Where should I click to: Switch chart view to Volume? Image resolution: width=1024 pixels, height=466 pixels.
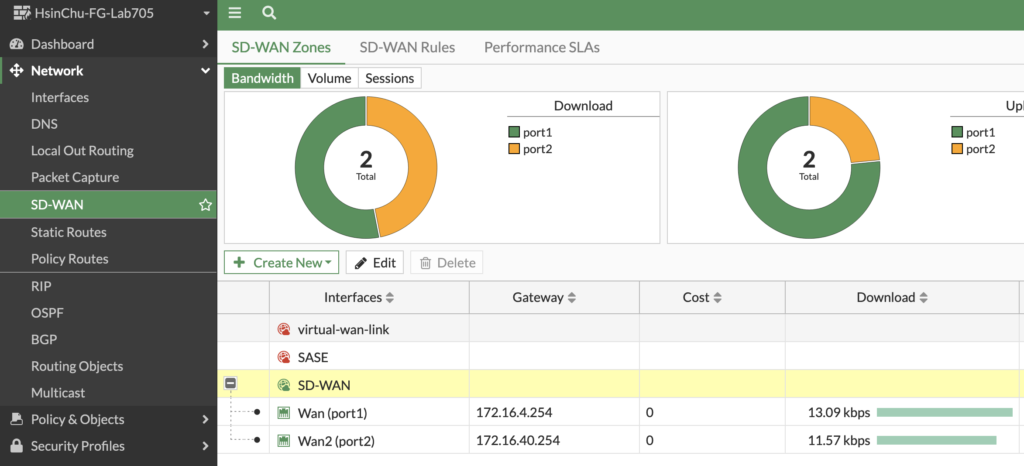(329, 78)
